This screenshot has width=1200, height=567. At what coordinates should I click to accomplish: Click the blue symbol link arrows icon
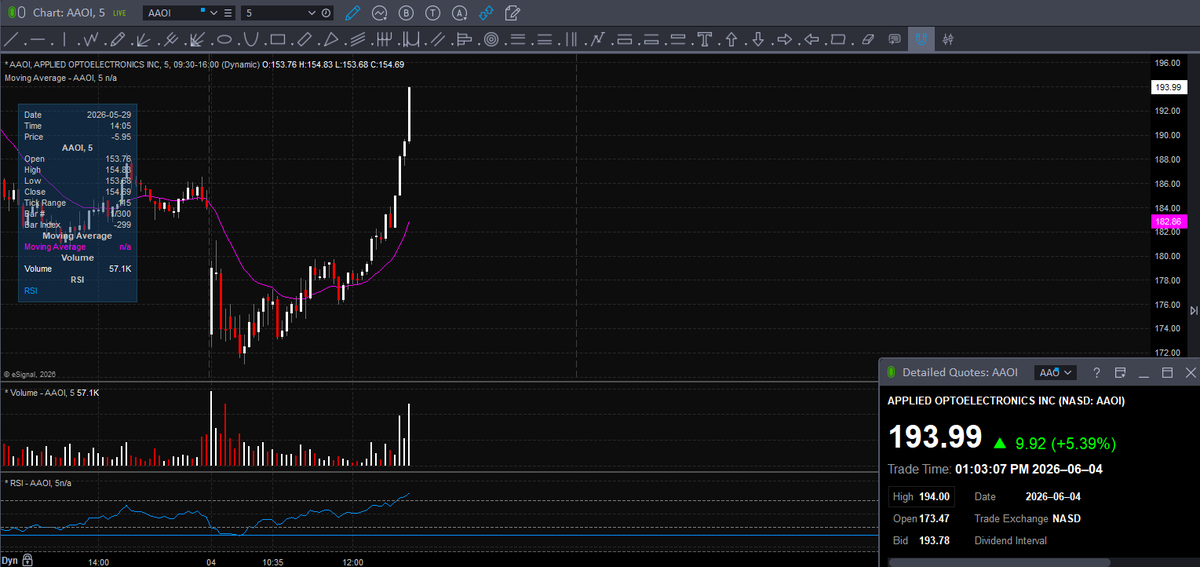(486, 13)
